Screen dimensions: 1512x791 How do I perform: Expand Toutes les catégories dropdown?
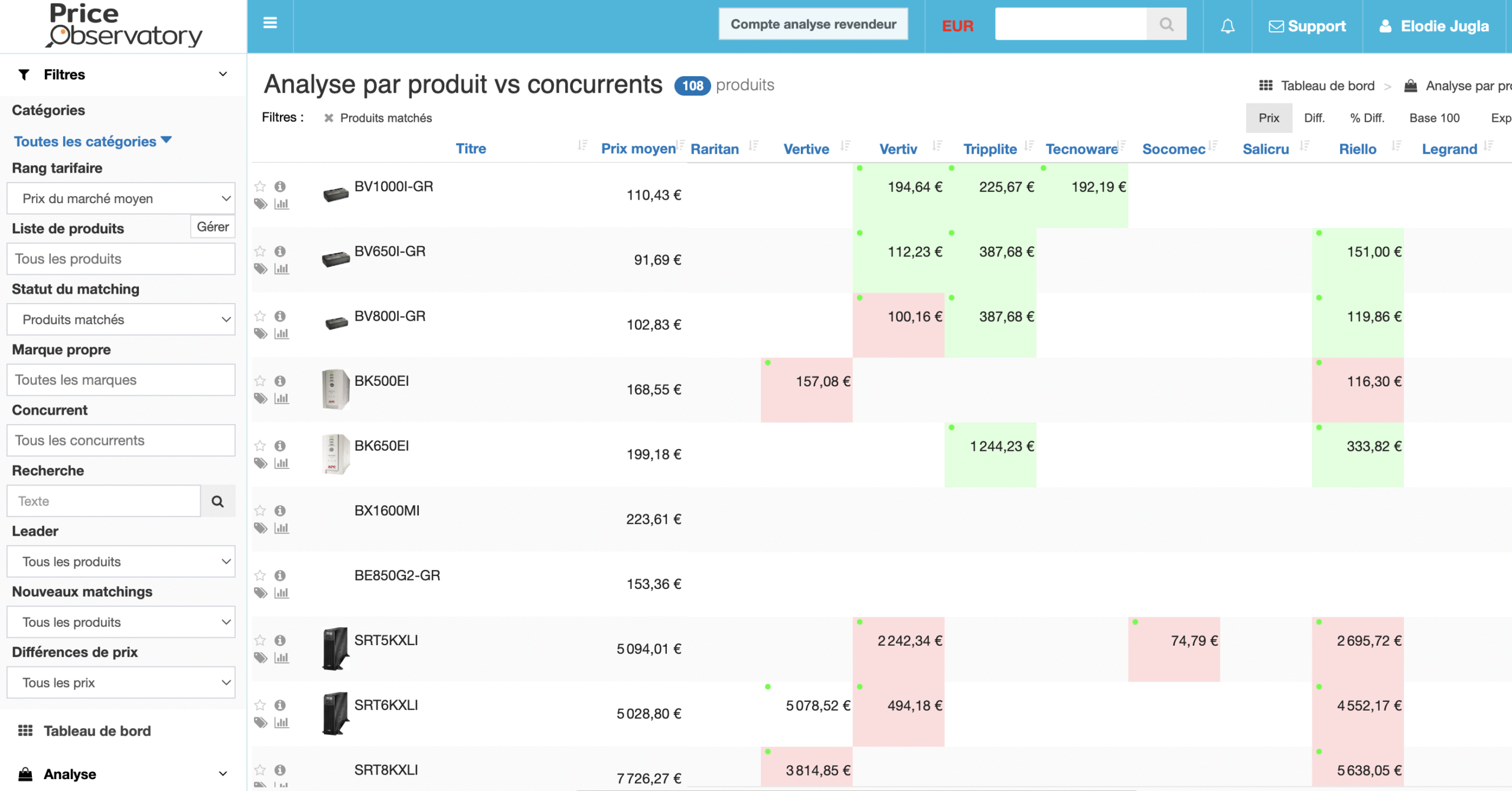pyautogui.click(x=93, y=142)
